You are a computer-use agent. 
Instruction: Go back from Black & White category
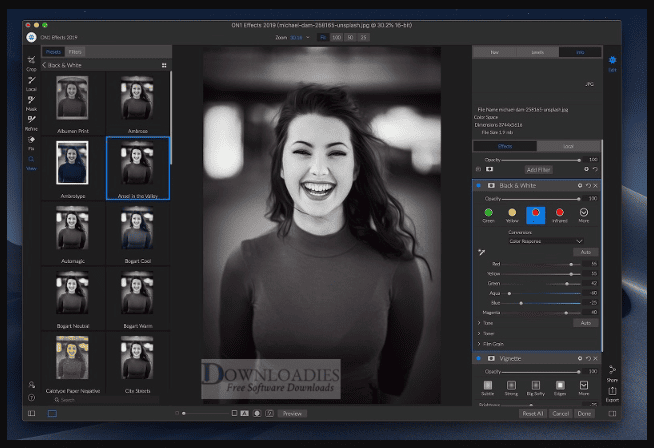click(44, 65)
